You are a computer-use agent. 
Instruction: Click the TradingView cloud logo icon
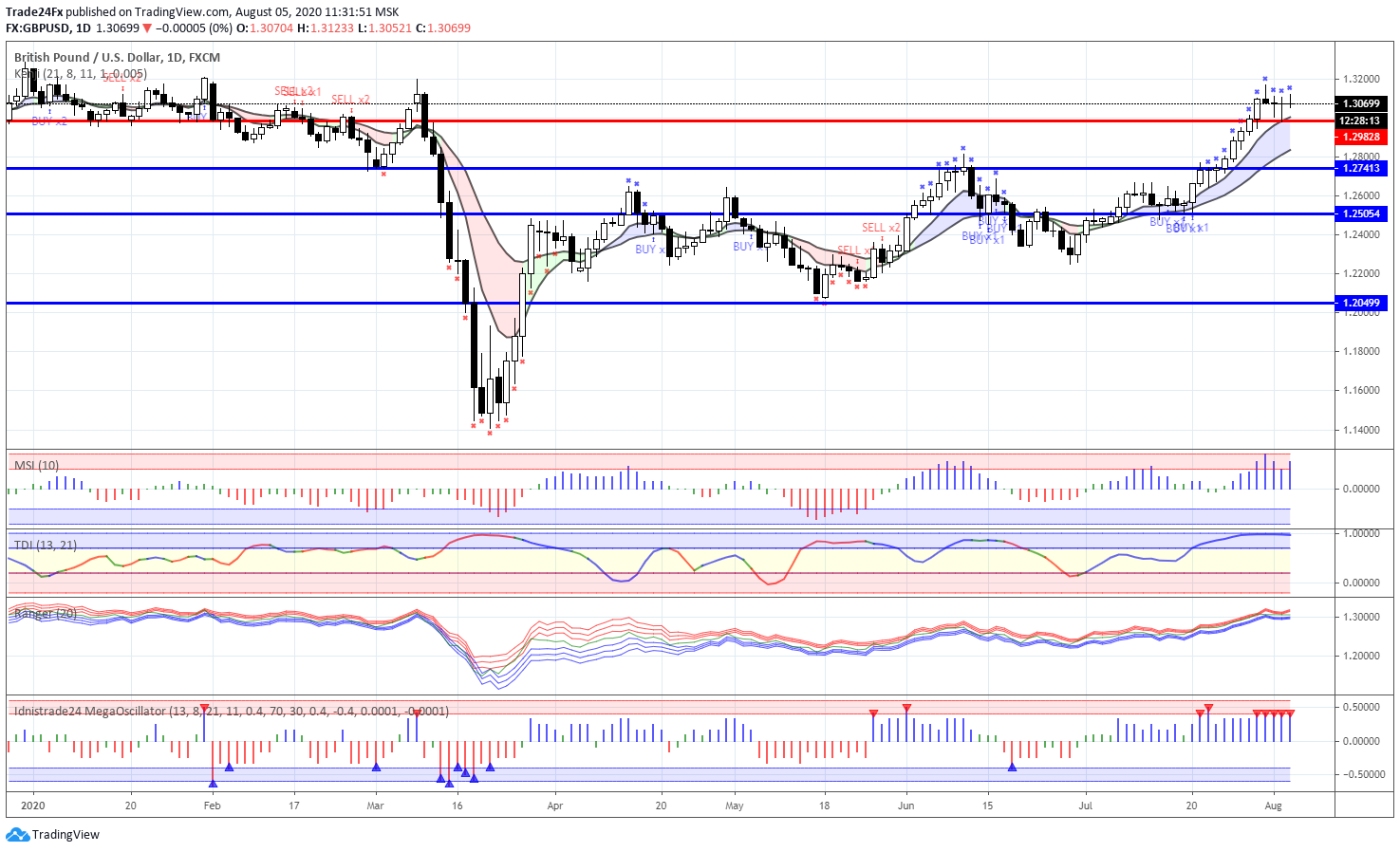click(x=17, y=835)
